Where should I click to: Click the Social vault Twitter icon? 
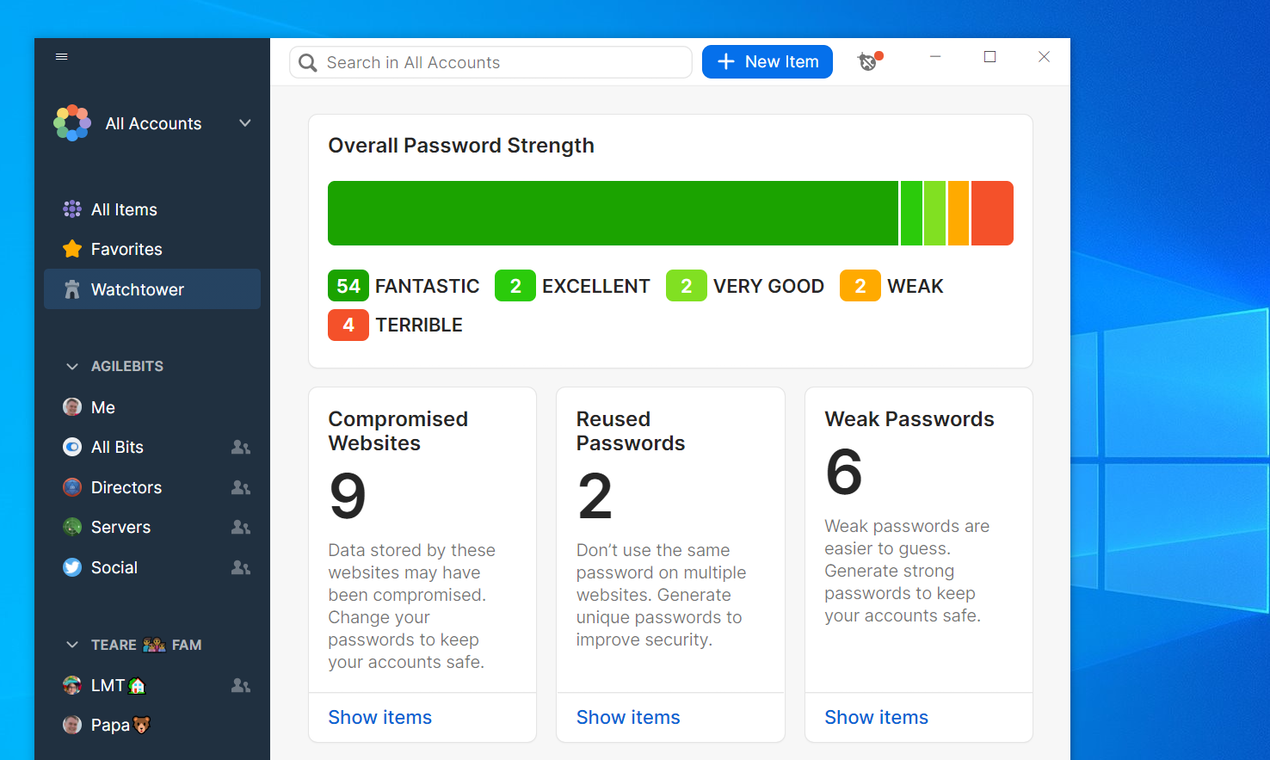click(x=72, y=567)
